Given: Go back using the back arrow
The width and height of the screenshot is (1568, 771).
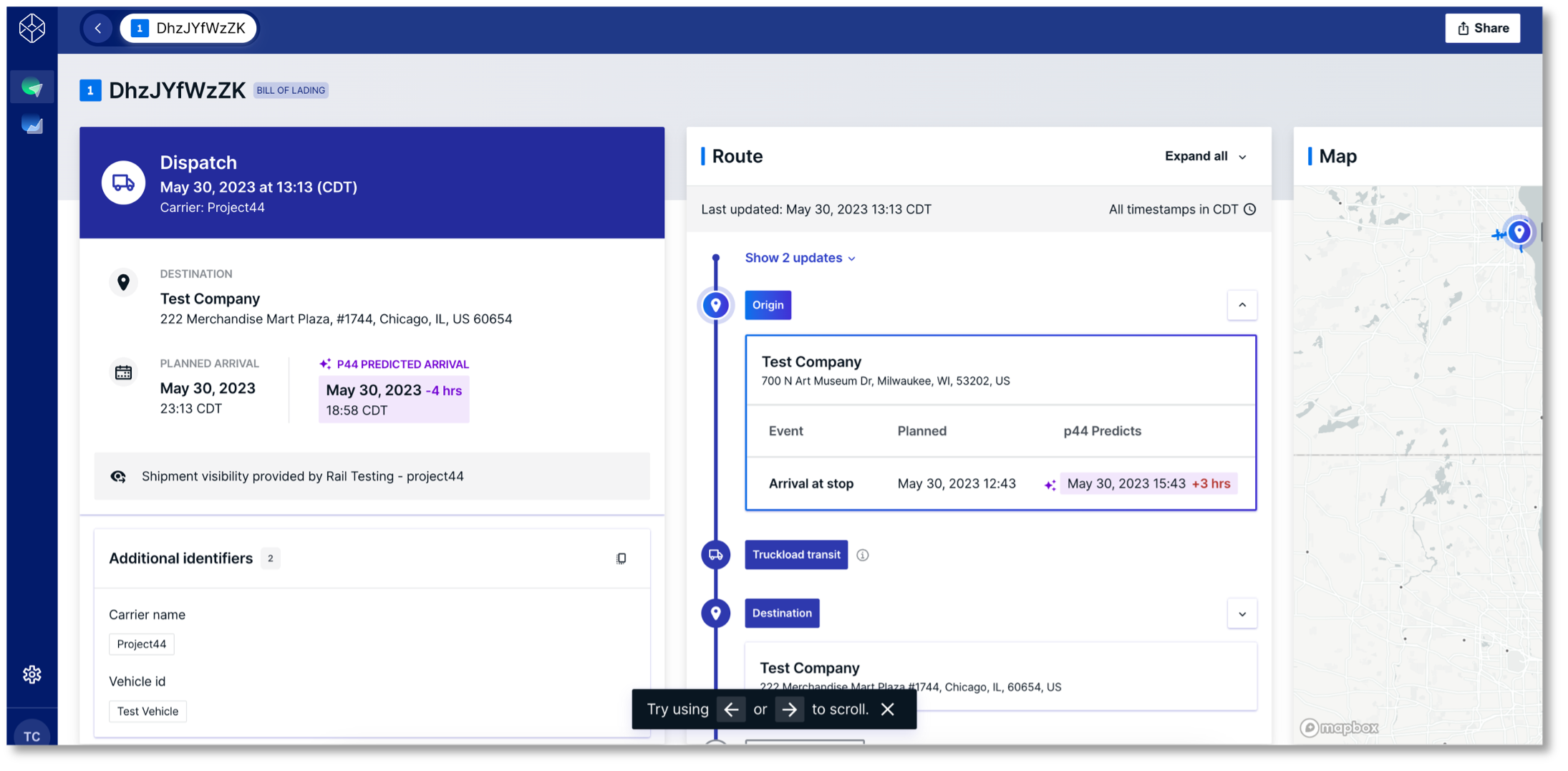Looking at the screenshot, I should [98, 29].
